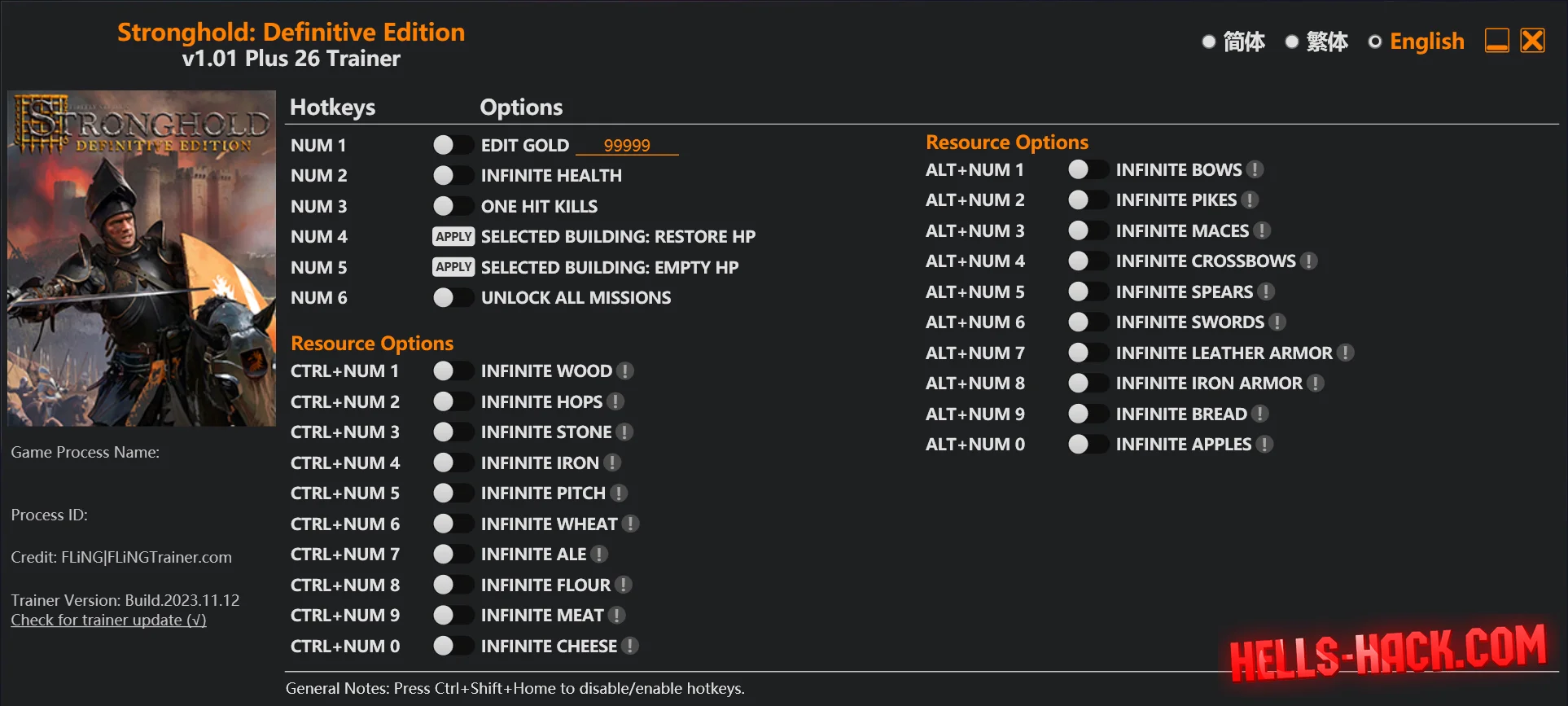Enable the INFINITE PIKES toggle

point(1088,200)
